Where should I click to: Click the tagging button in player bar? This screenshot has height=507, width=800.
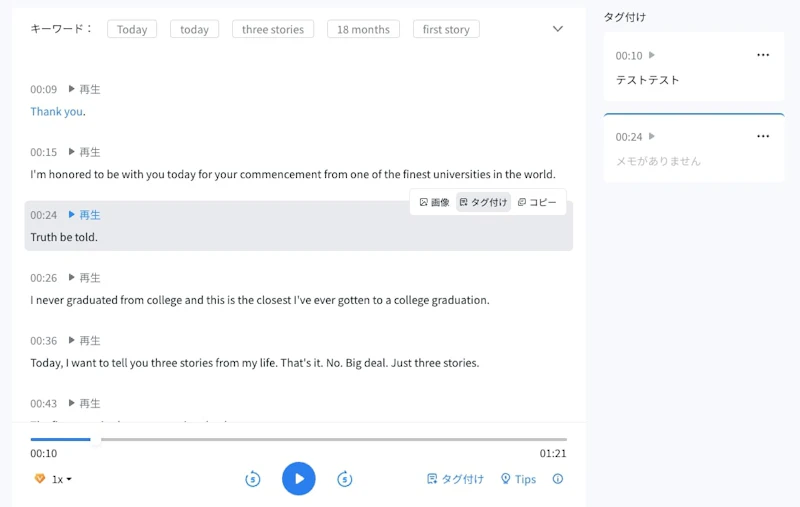pyautogui.click(x=455, y=479)
